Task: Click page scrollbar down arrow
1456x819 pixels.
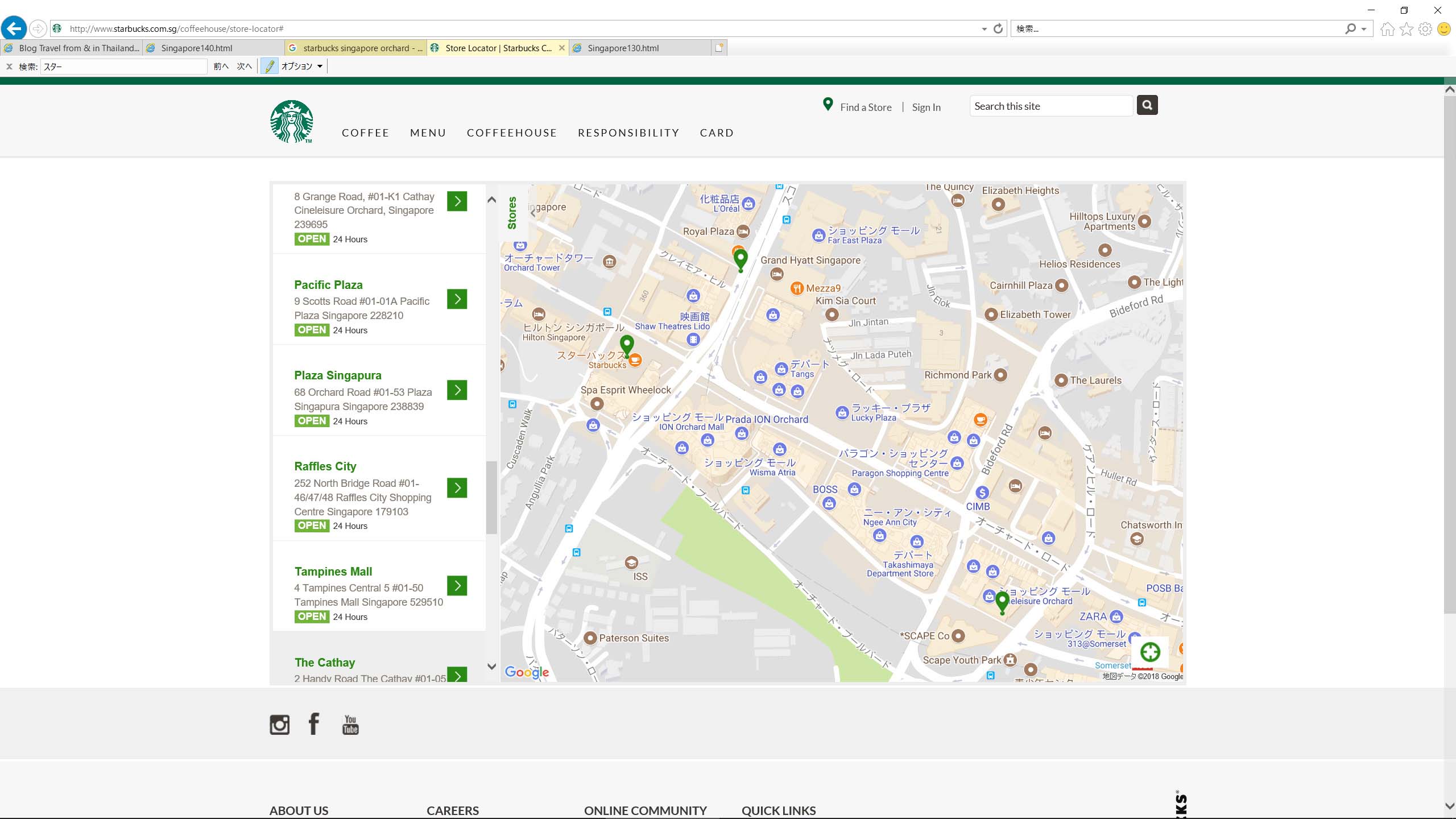Action: (1450, 806)
